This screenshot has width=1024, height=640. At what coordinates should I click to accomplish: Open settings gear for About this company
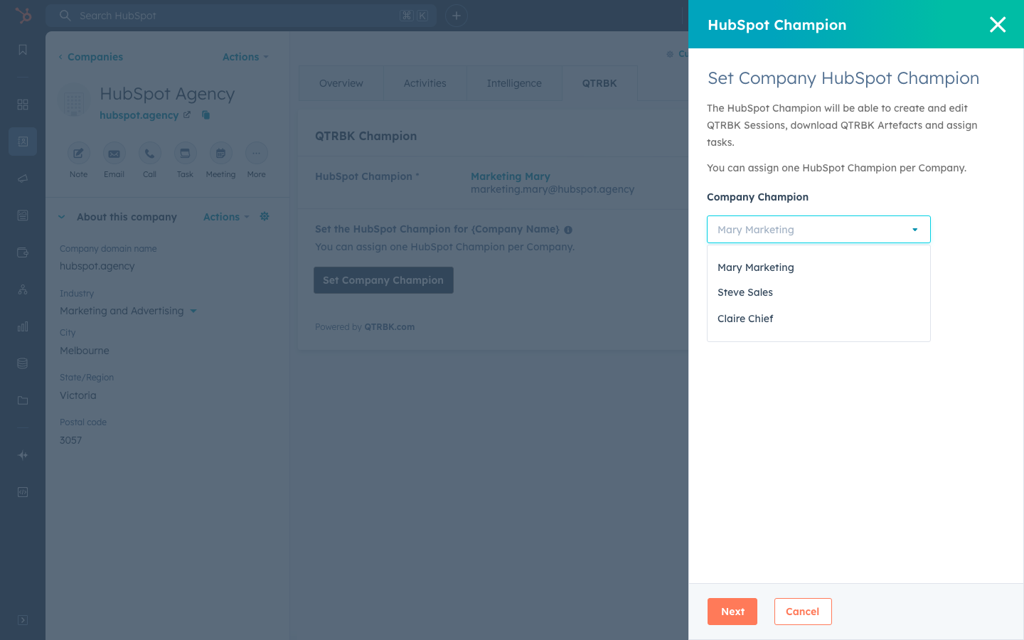pyautogui.click(x=264, y=216)
